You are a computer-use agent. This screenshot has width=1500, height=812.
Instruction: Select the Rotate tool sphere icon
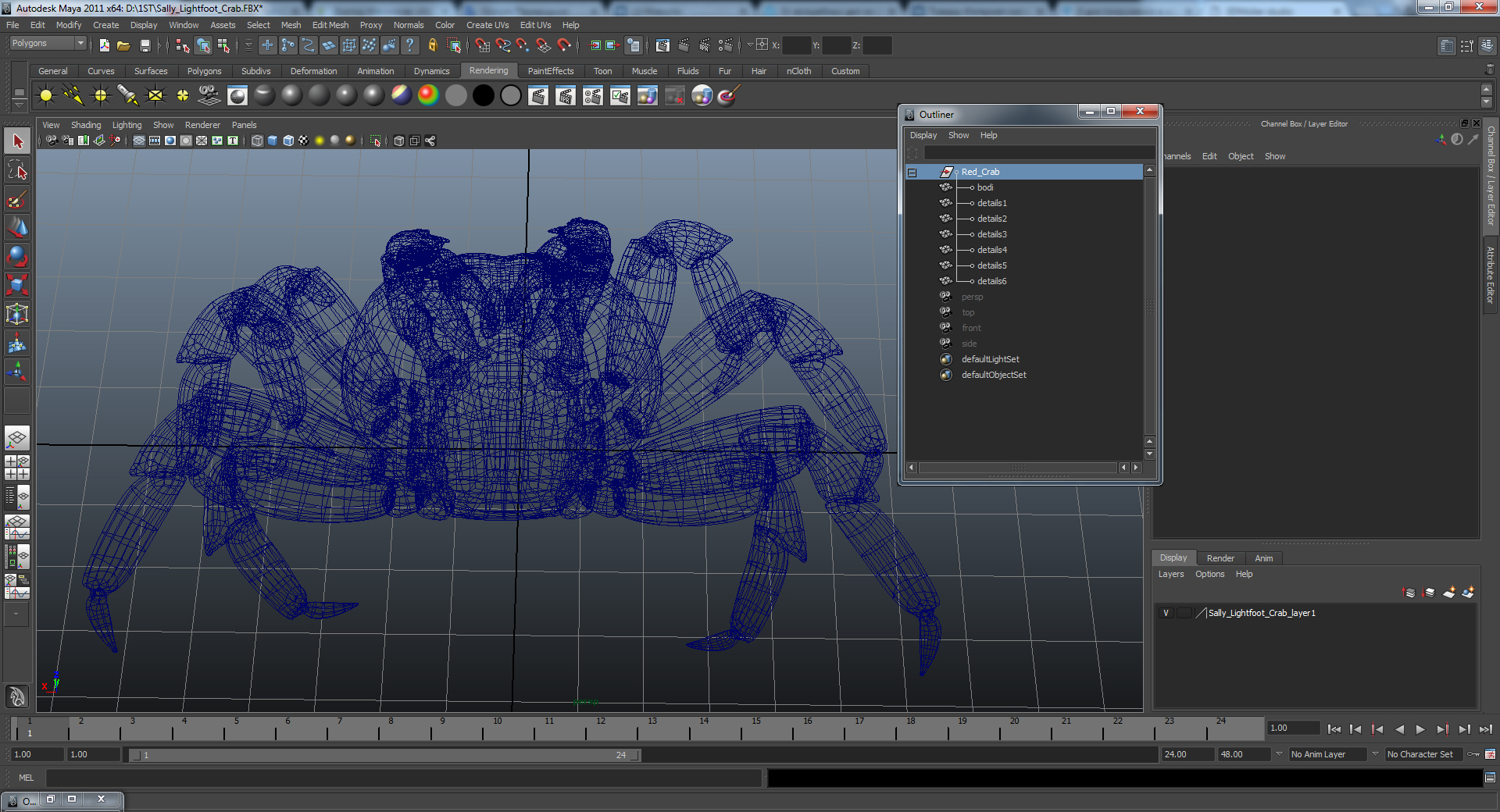(x=17, y=256)
